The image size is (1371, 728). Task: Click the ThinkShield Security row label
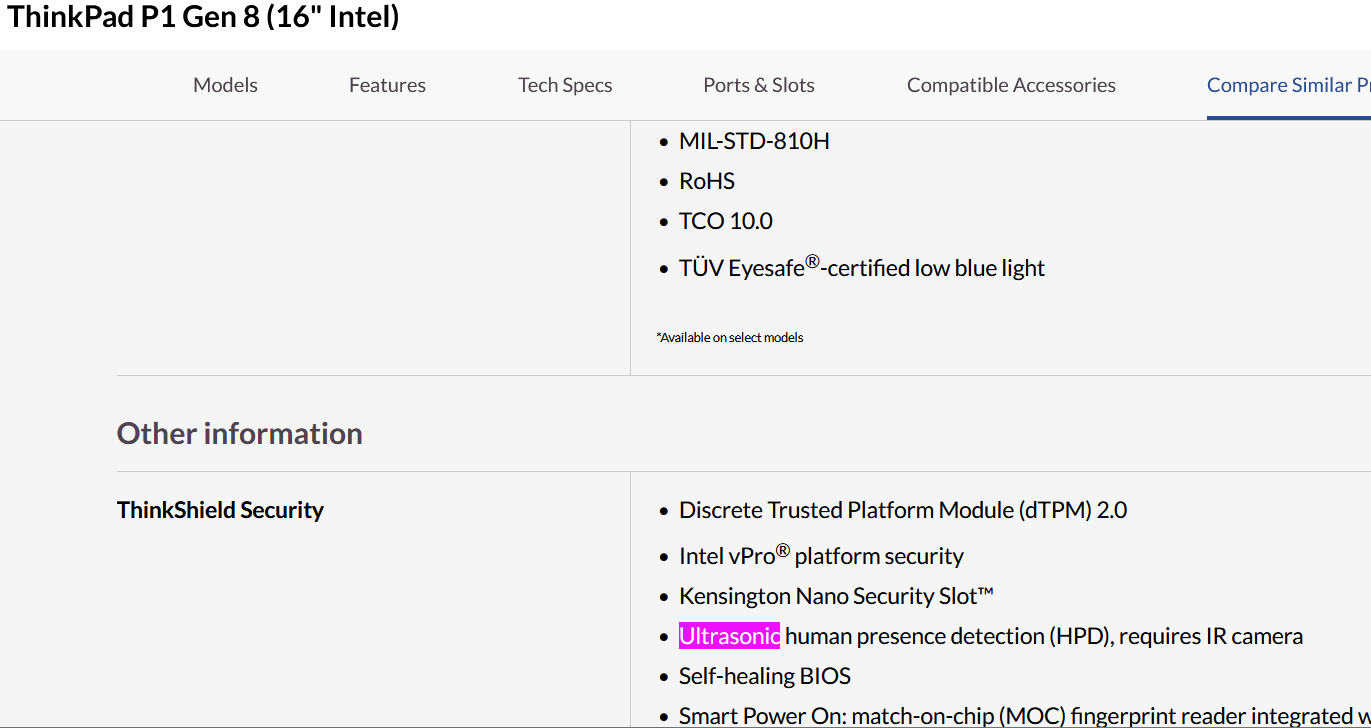pyautogui.click(x=220, y=510)
